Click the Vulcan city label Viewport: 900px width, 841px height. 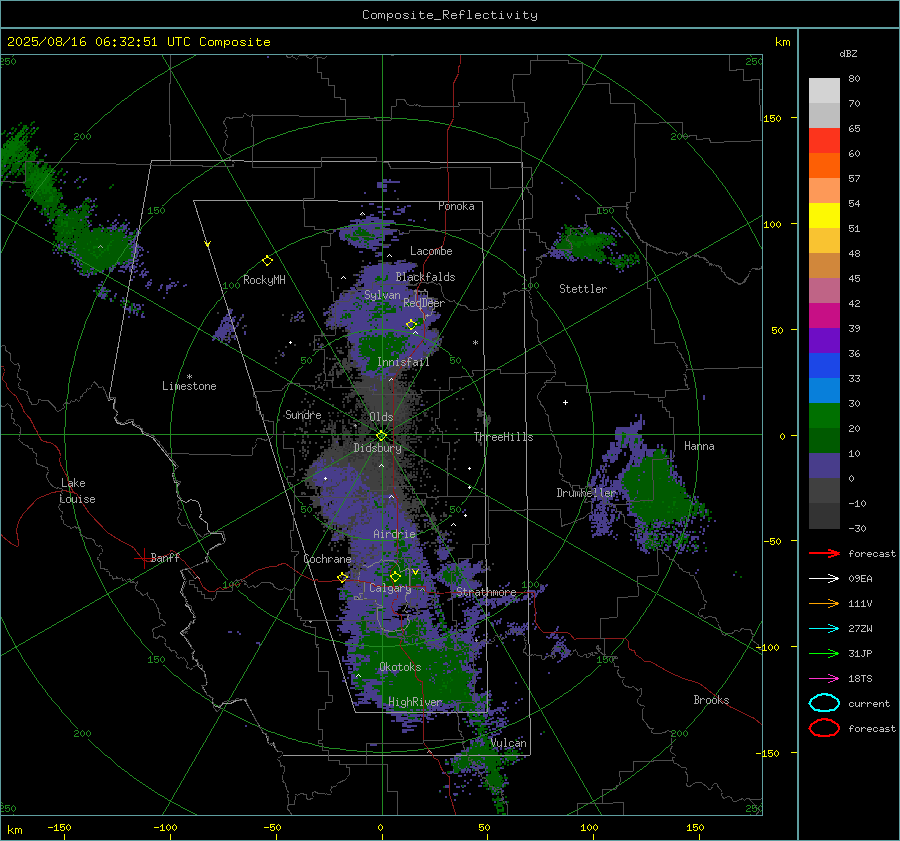pyautogui.click(x=508, y=743)
